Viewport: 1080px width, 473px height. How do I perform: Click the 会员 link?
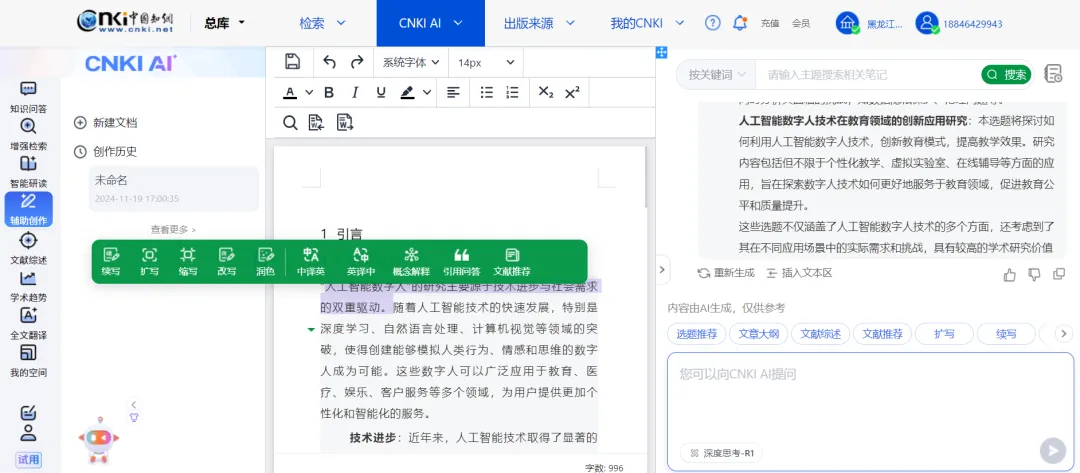point(800,23)
